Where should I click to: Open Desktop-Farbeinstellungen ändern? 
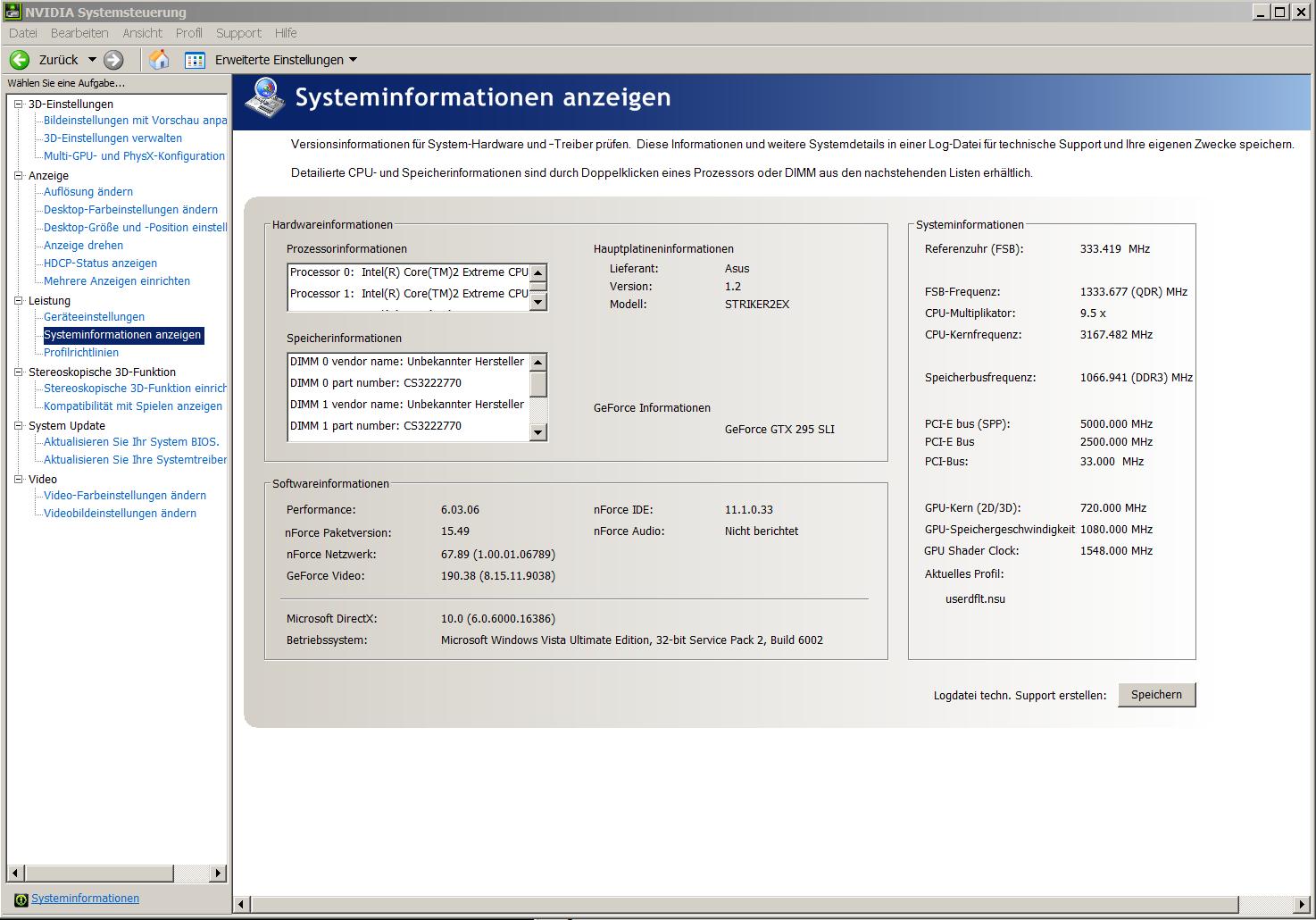point(130,210)
